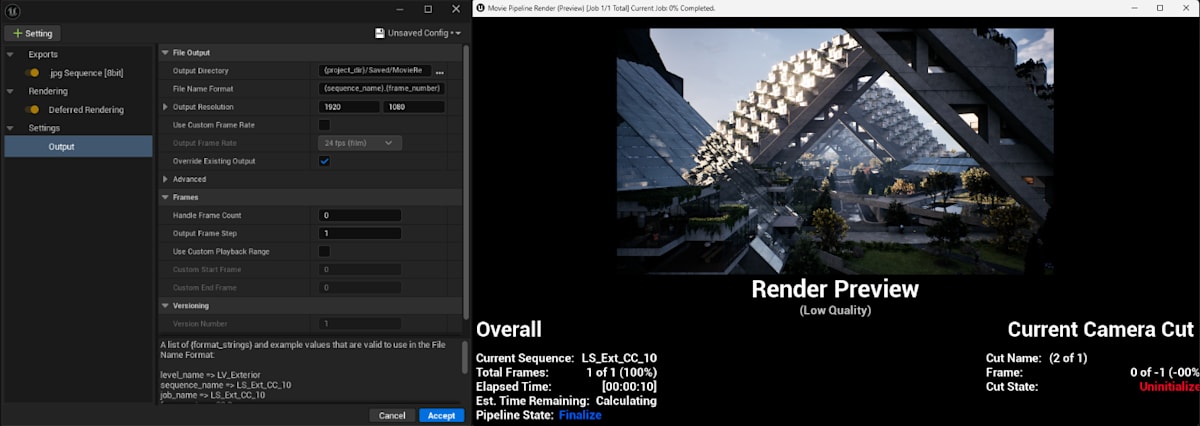The height and width of the screenshot is (426, 1200).
Task: Uncheck Override Existing Output checkbox
Action: 324,161
